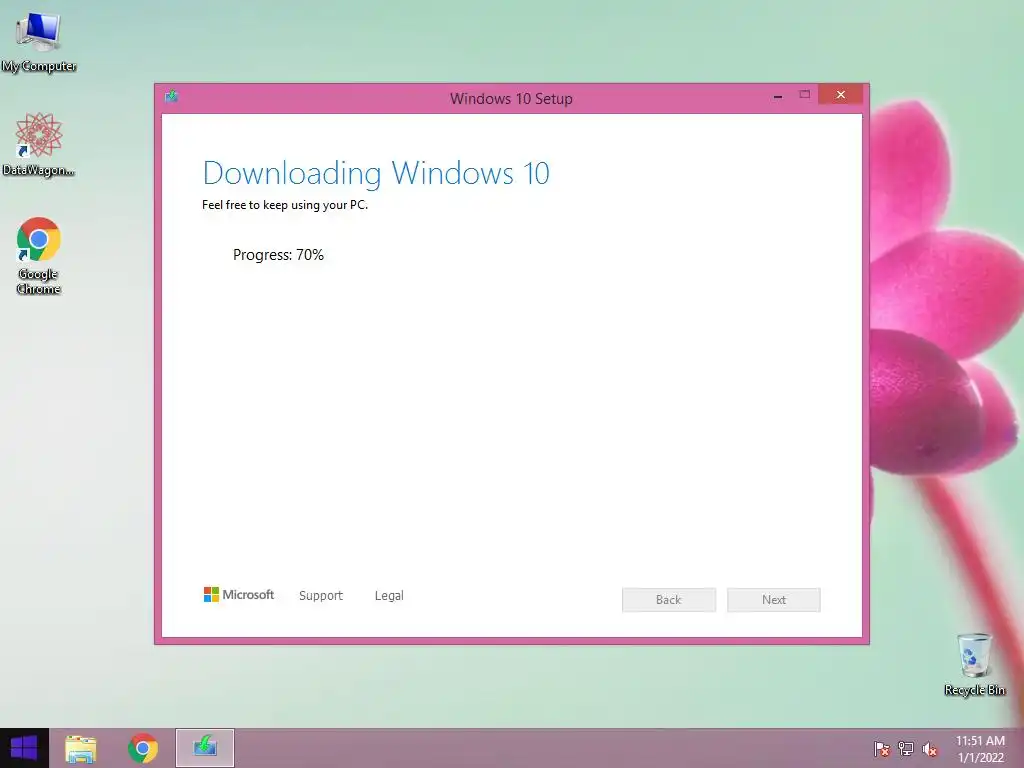The height and width of the screenshot is (768, 1024).
Task: Click the Windows Start button
Action: pos(24,748)
